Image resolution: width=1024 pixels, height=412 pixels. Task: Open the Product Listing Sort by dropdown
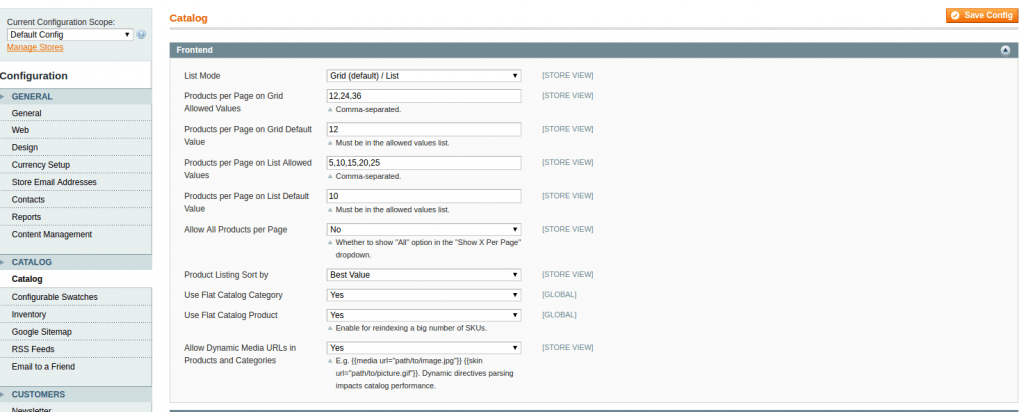pyautogui.click(x=424, y=275)
